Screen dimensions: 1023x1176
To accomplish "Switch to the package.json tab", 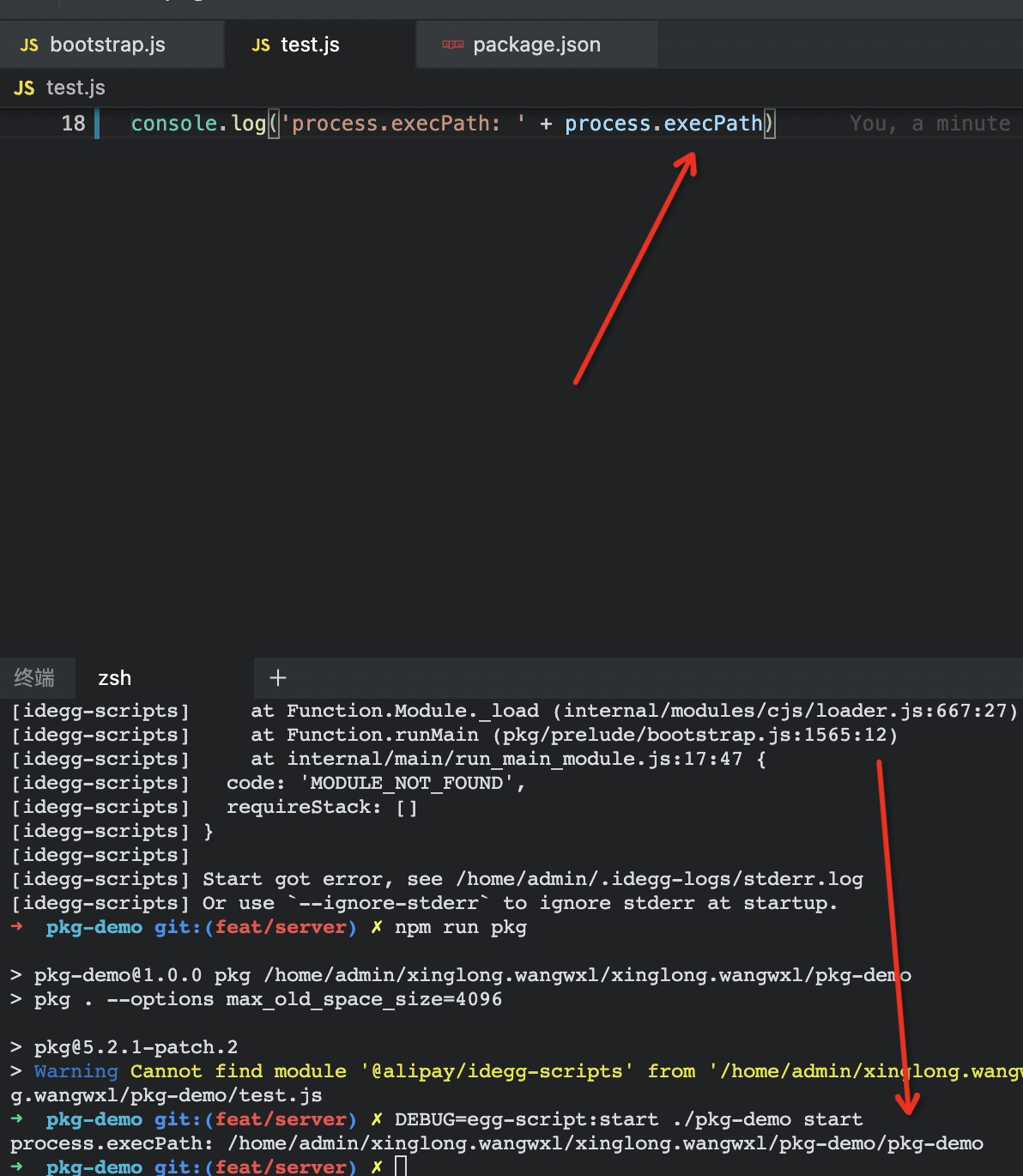I will point(536,44).
